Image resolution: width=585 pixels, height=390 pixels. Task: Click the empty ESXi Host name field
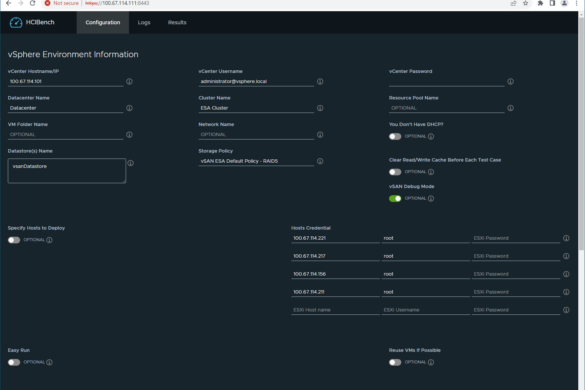pyautogui.click(x=335, y=310)
